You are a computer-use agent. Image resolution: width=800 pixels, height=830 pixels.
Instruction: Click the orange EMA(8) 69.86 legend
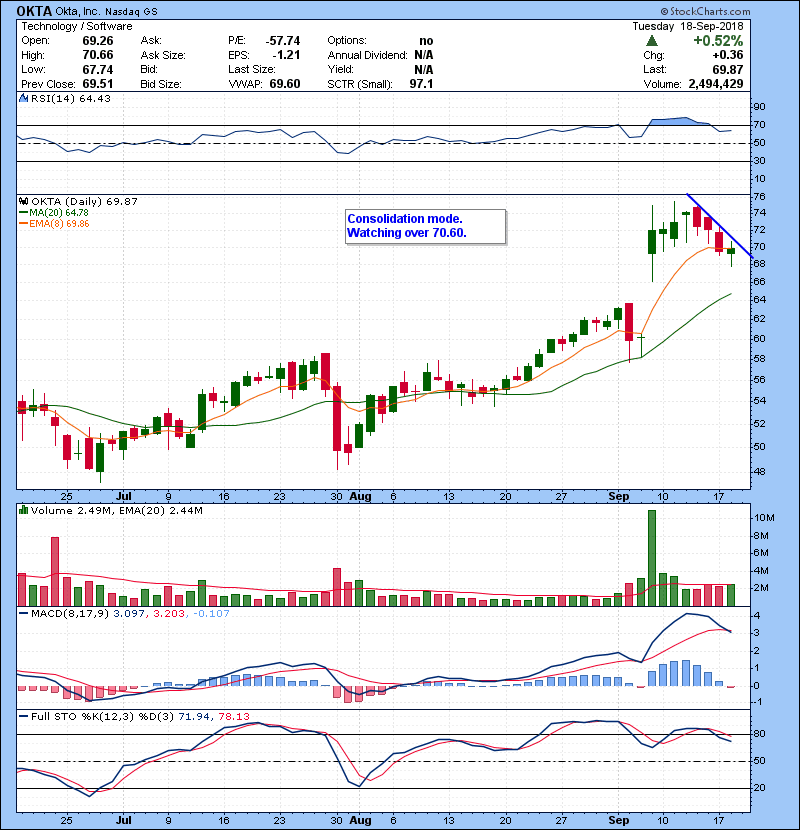(x=54, y=223)
